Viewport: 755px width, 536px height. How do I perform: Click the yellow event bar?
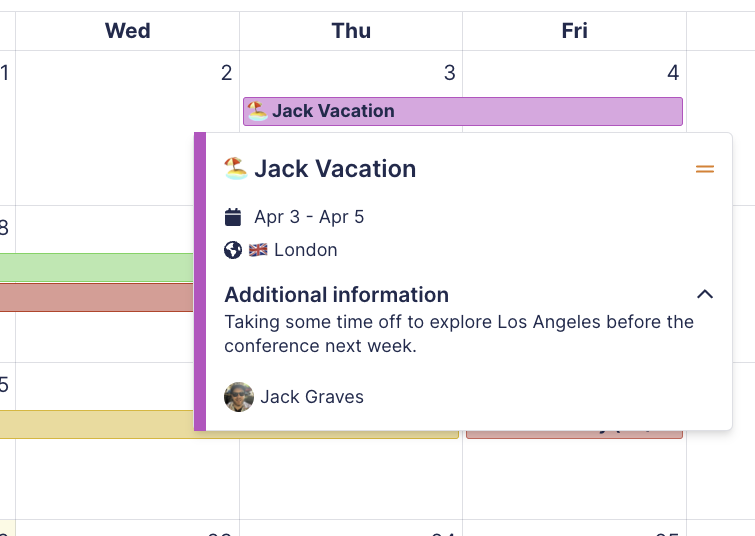pyautogui.click(x=96, y=424)
